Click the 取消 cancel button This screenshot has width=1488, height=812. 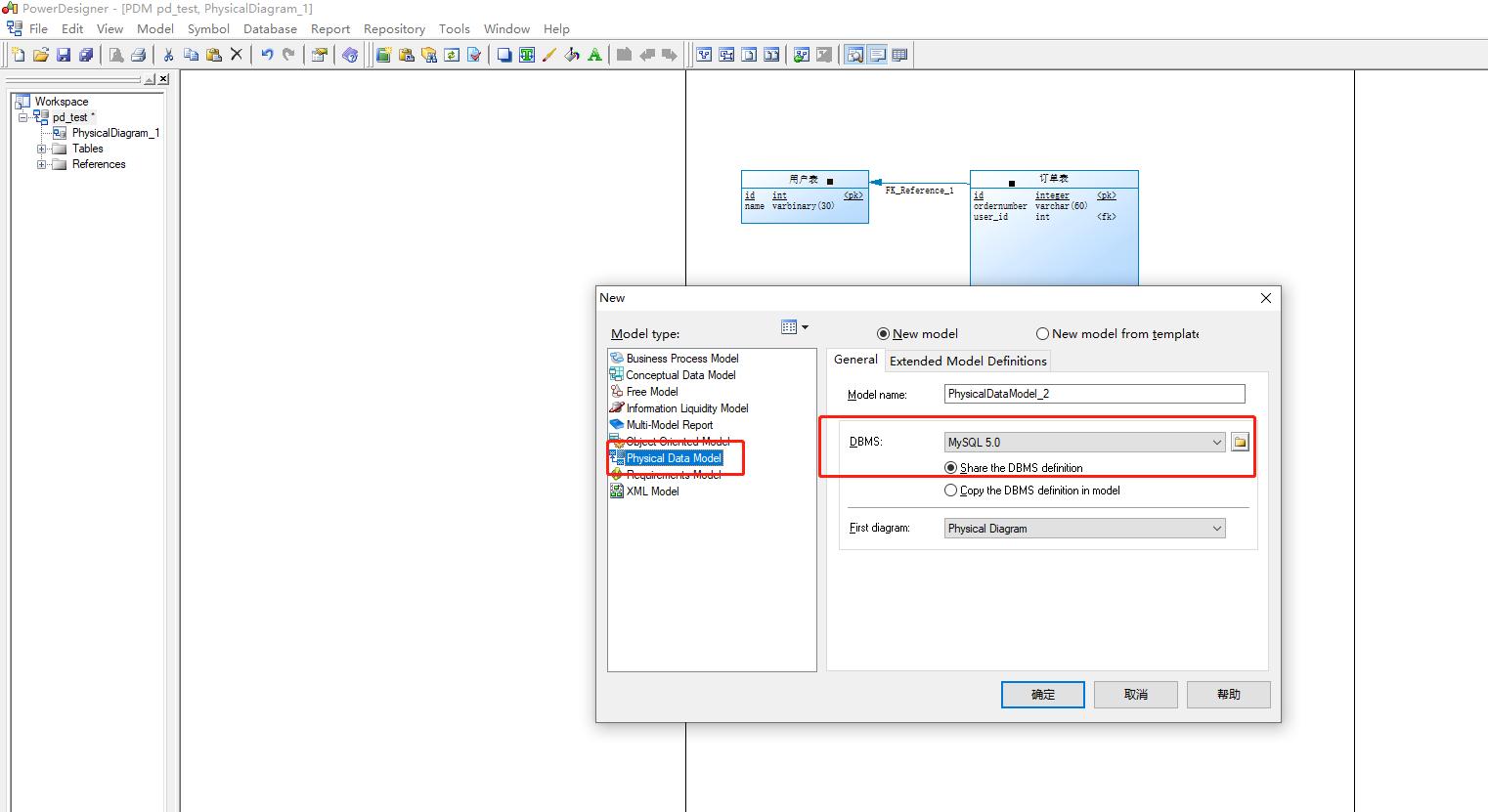point(1135,695)
